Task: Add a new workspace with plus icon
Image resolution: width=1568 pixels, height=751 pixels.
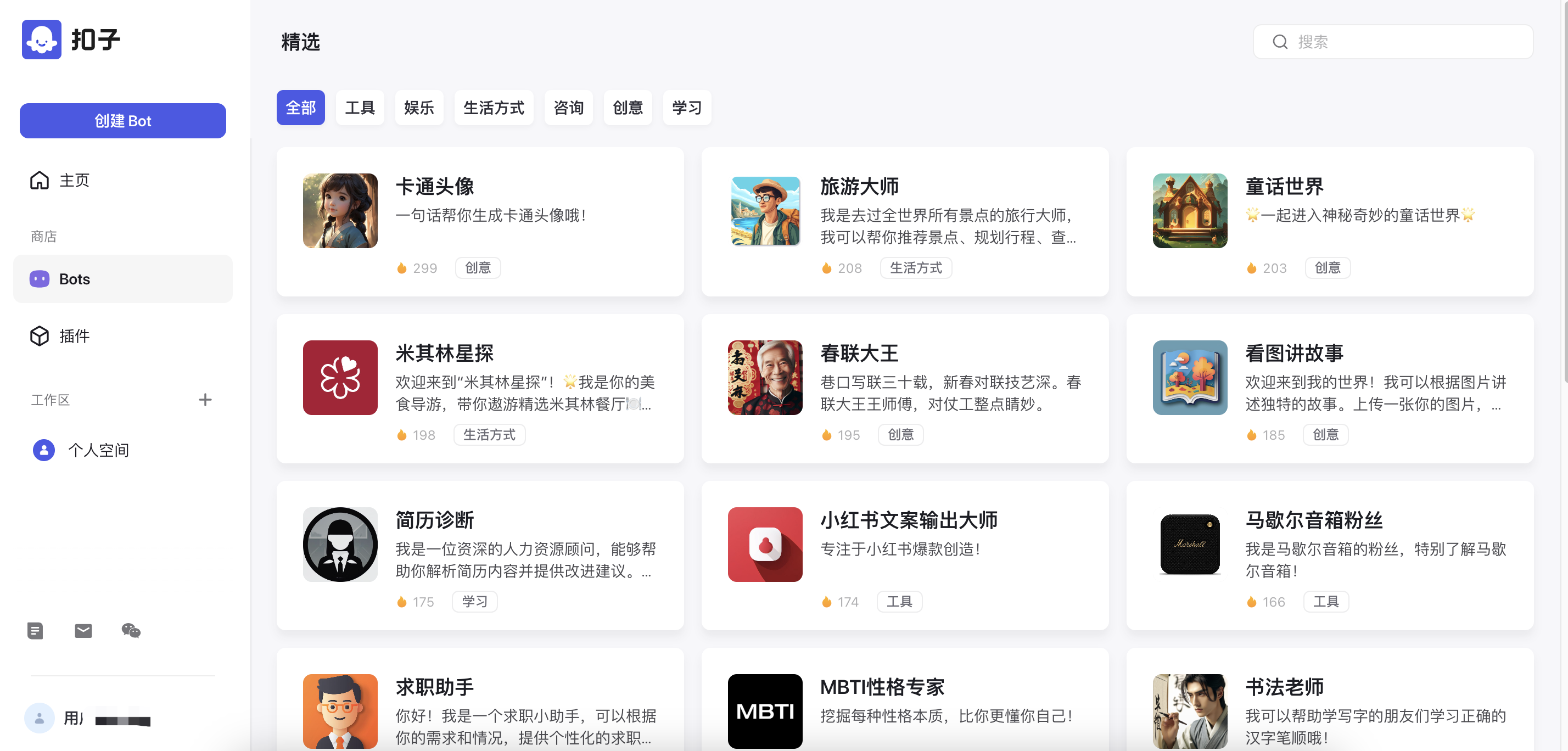Action: (205, 400)
